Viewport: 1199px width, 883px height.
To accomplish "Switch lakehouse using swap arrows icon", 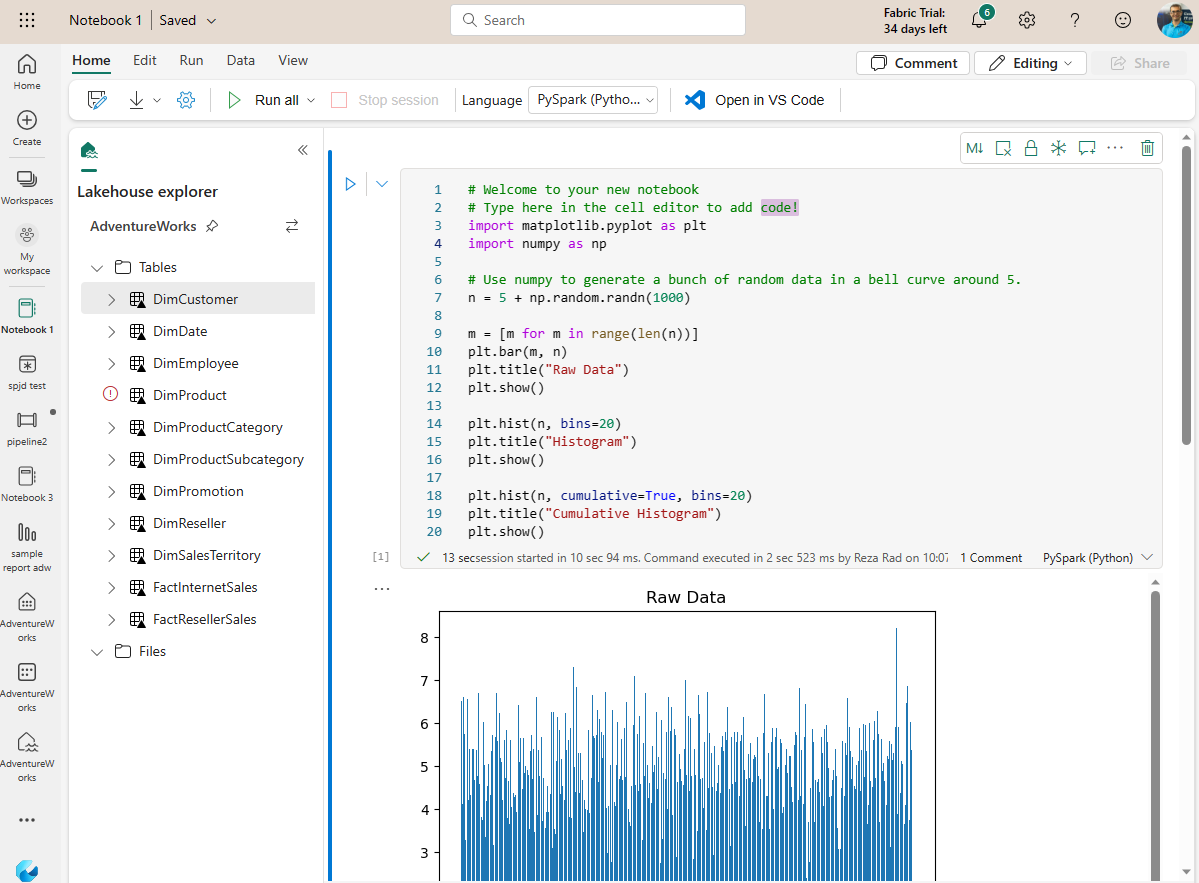I will [292, 227].
